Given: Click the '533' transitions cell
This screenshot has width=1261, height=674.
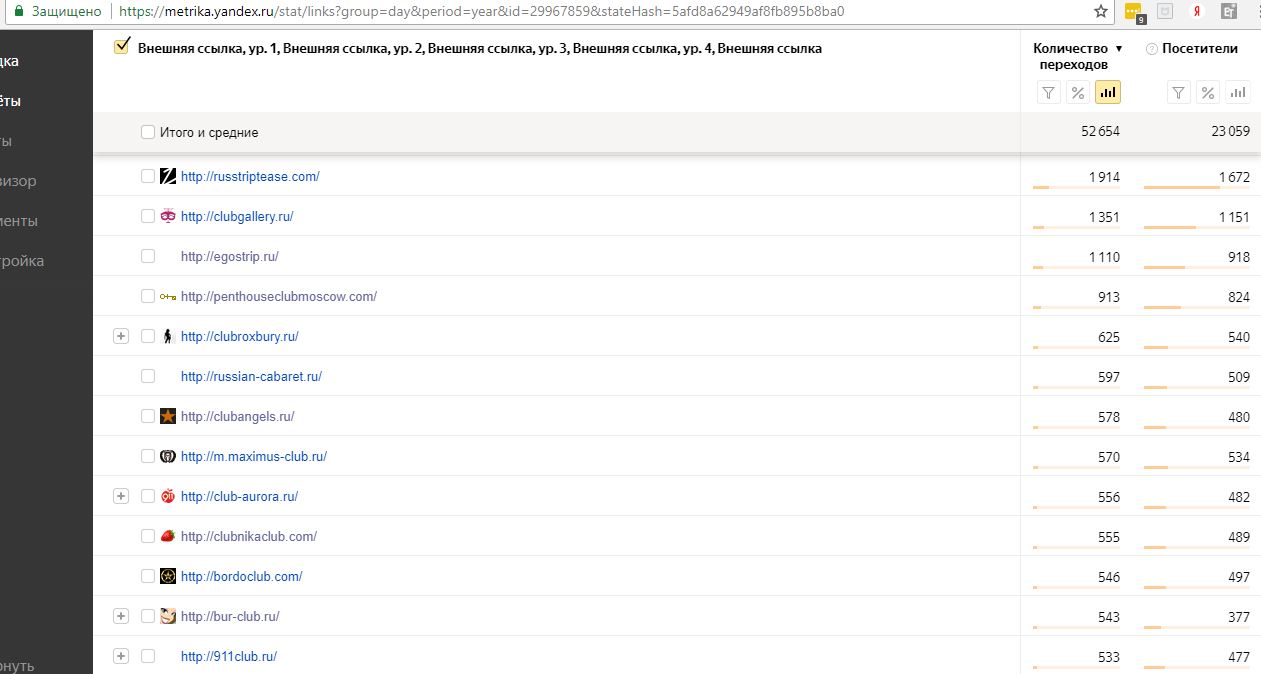Looking at the screenshot, I should [x=1109, y=657].
